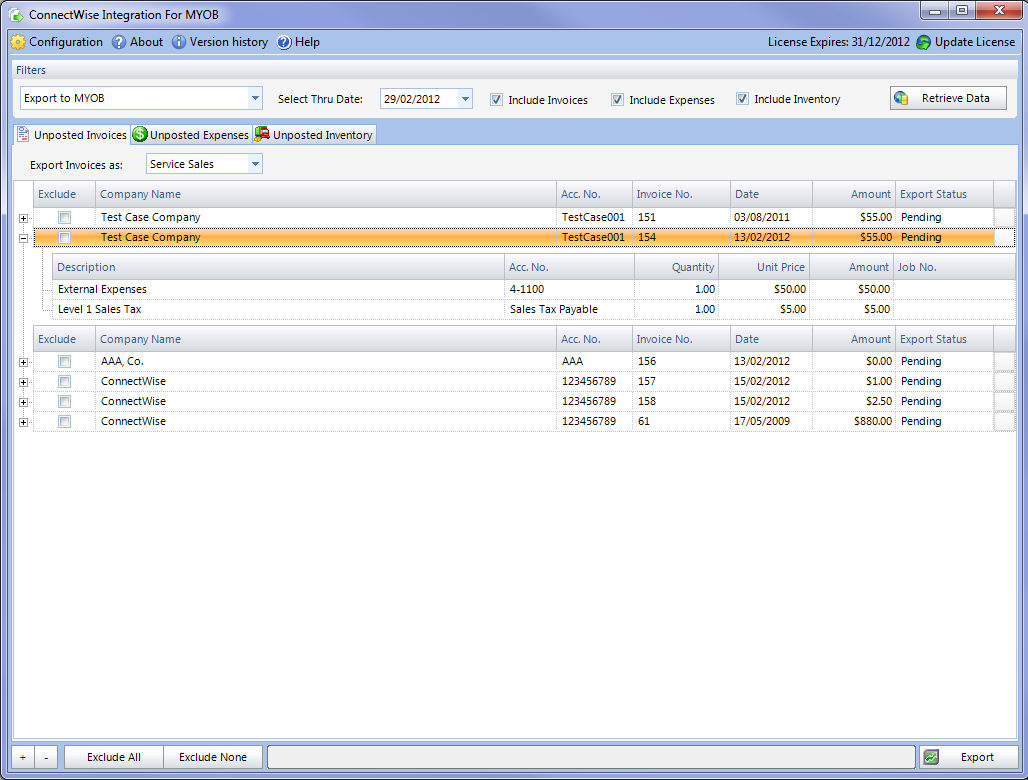Click the Retrieve Data button

tap(948, 98)
